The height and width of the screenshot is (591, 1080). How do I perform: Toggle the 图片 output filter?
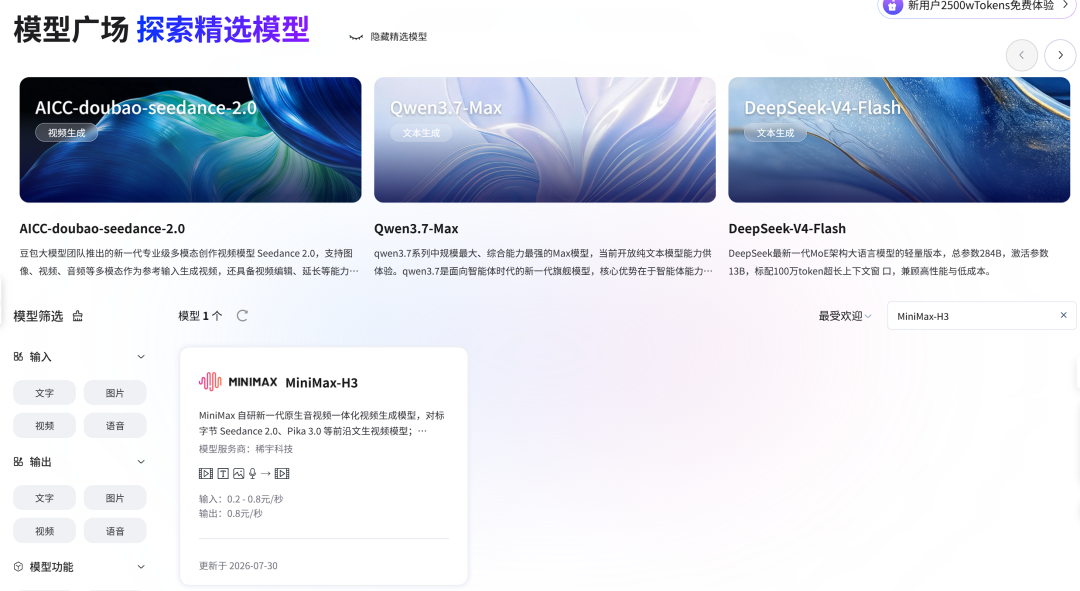click(115, 498)
